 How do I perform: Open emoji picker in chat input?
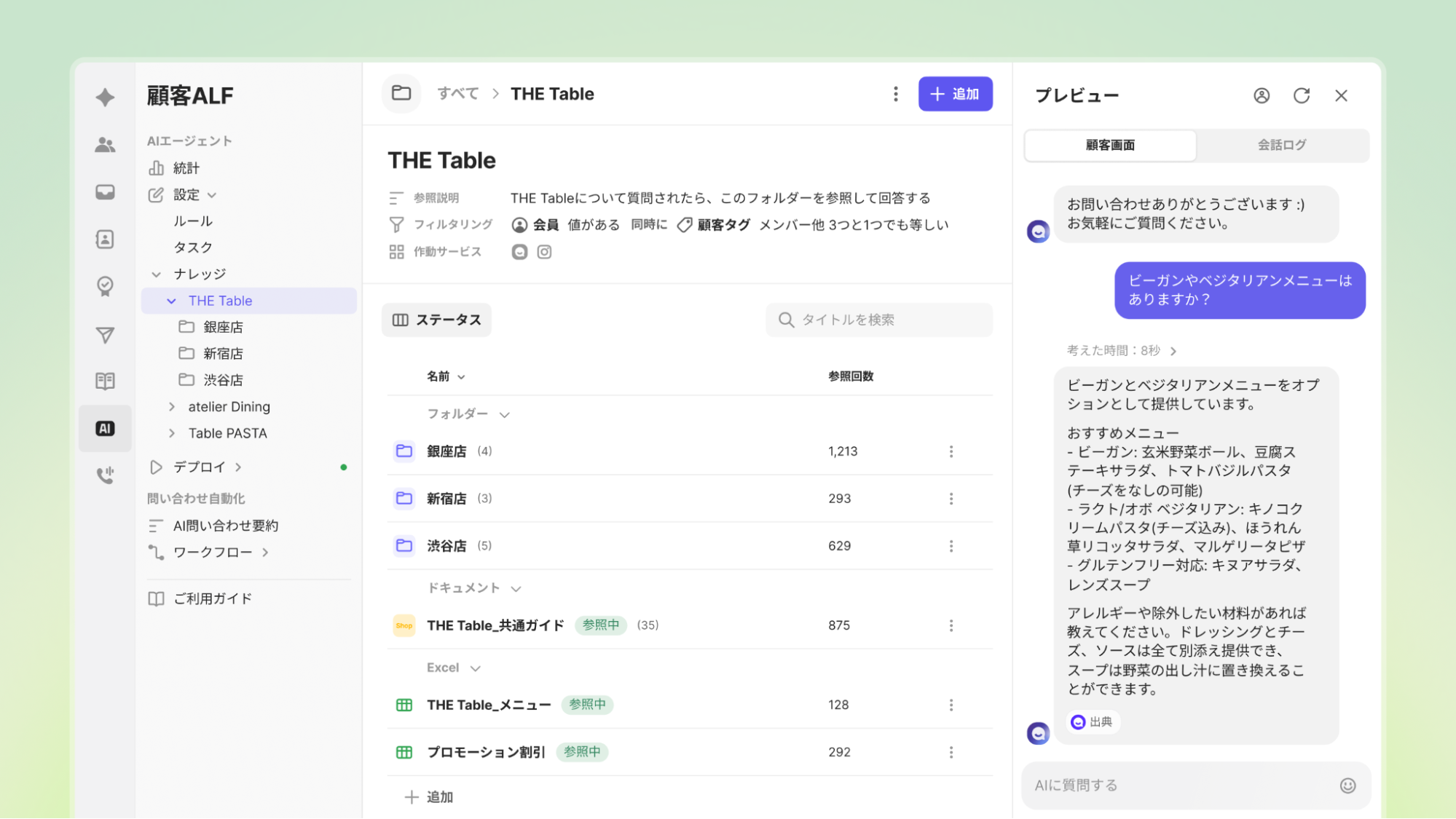click(x=1347, y=785)
